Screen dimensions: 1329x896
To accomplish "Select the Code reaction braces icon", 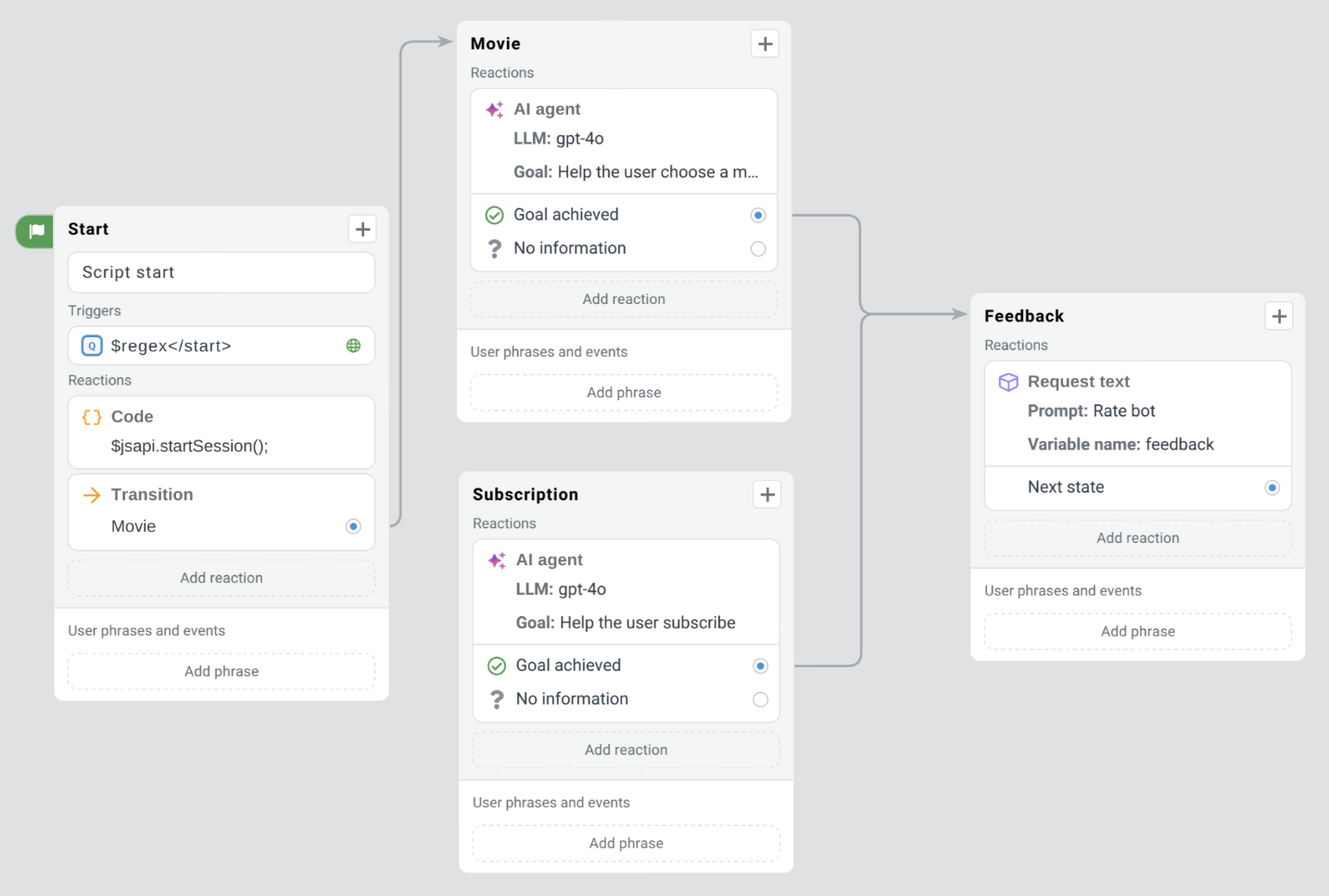I will [91, 417].
